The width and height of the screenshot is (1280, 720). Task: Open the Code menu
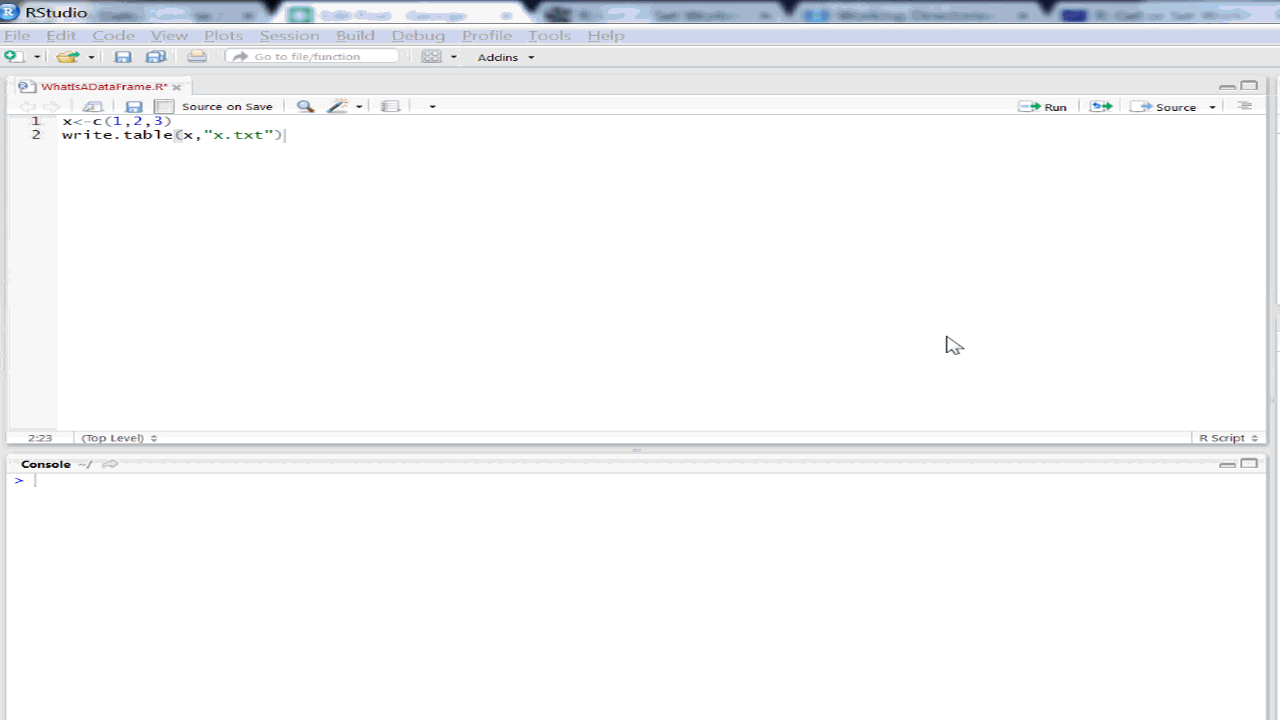113,35
